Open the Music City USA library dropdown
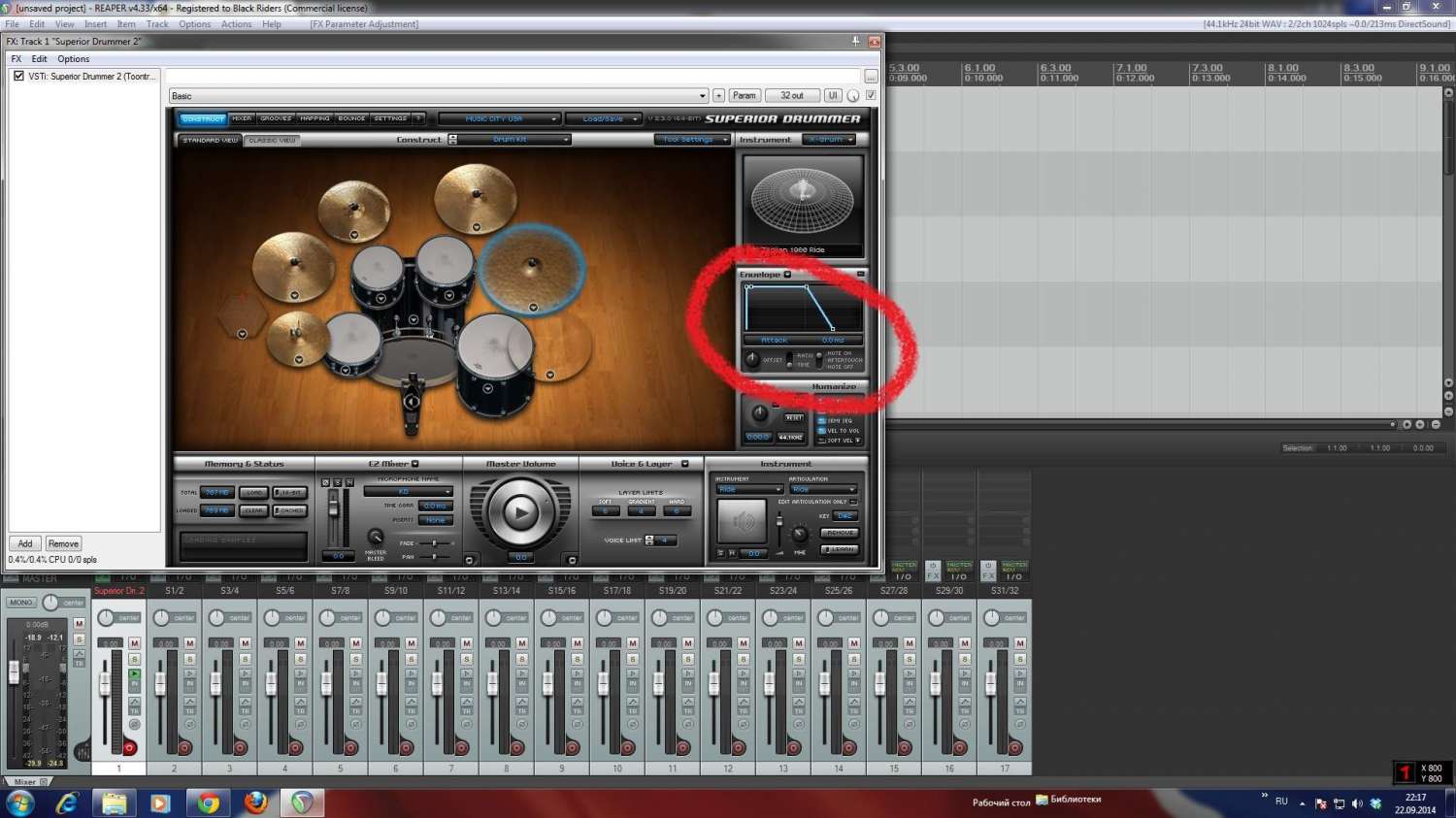The height and width of the screenshot is (818, 1456). pos(499,119)
